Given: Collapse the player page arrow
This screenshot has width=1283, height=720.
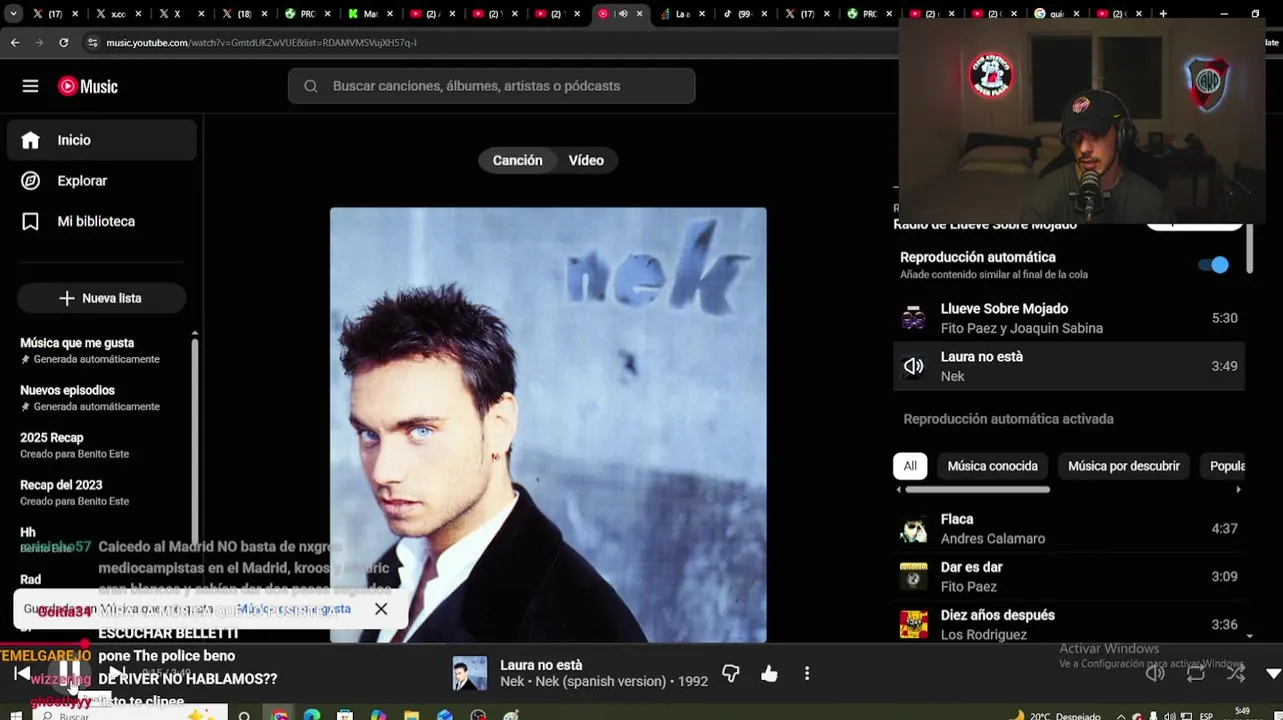Looking at the screenshot, I should 1273,674.
